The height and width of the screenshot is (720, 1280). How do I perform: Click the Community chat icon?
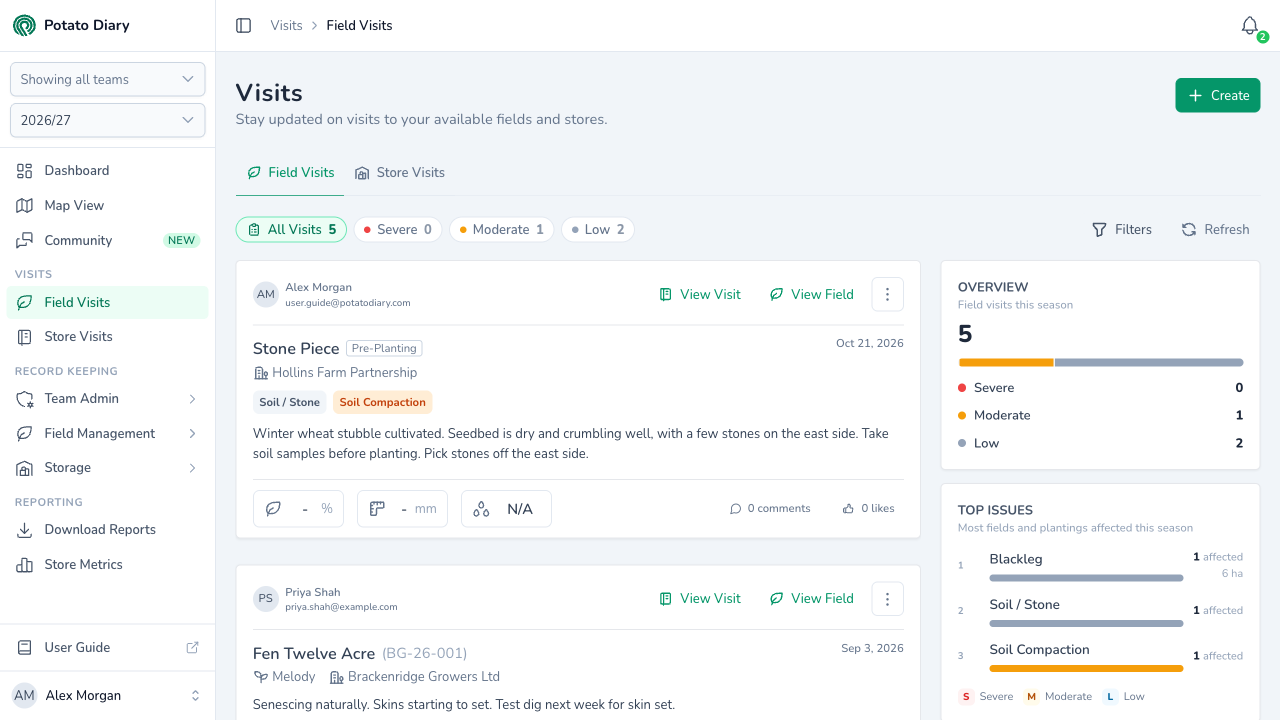coord(25,240)
